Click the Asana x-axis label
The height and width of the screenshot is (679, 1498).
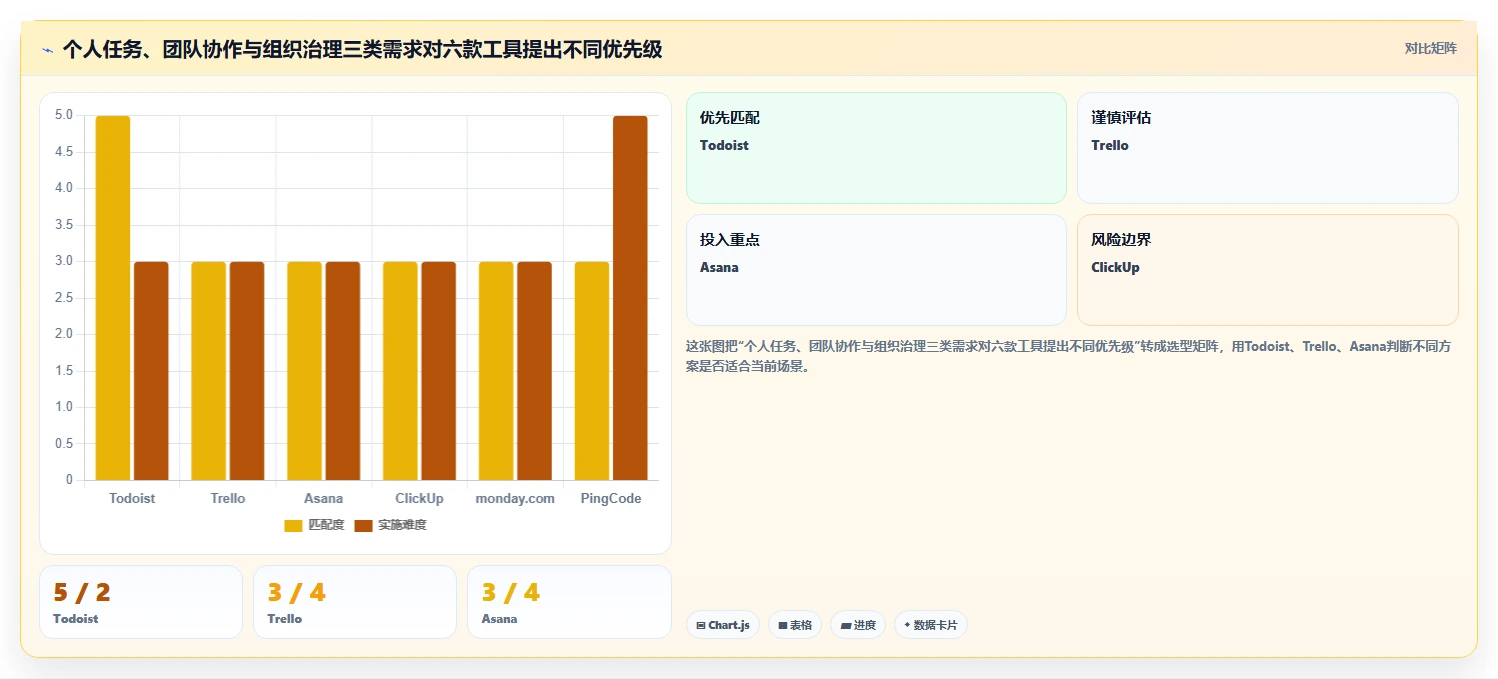[324, 498]
